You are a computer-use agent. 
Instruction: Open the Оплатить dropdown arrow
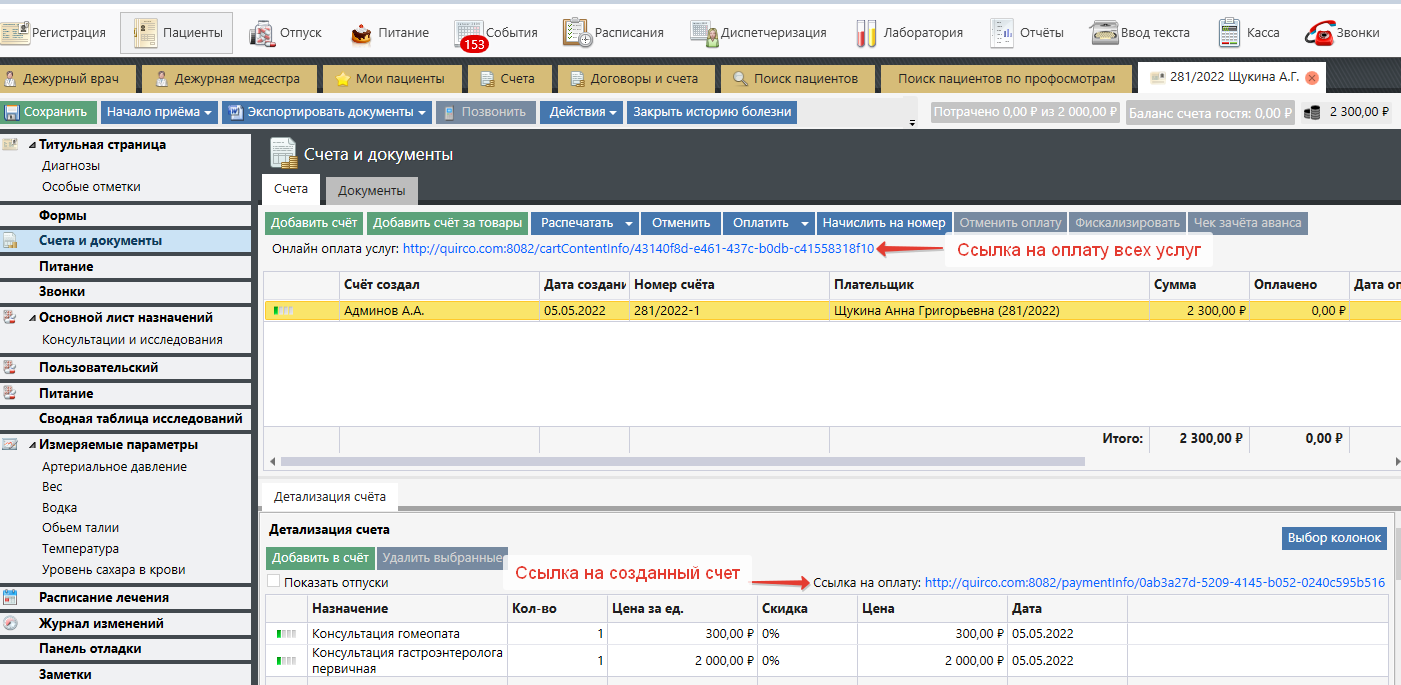pos(805,223)
